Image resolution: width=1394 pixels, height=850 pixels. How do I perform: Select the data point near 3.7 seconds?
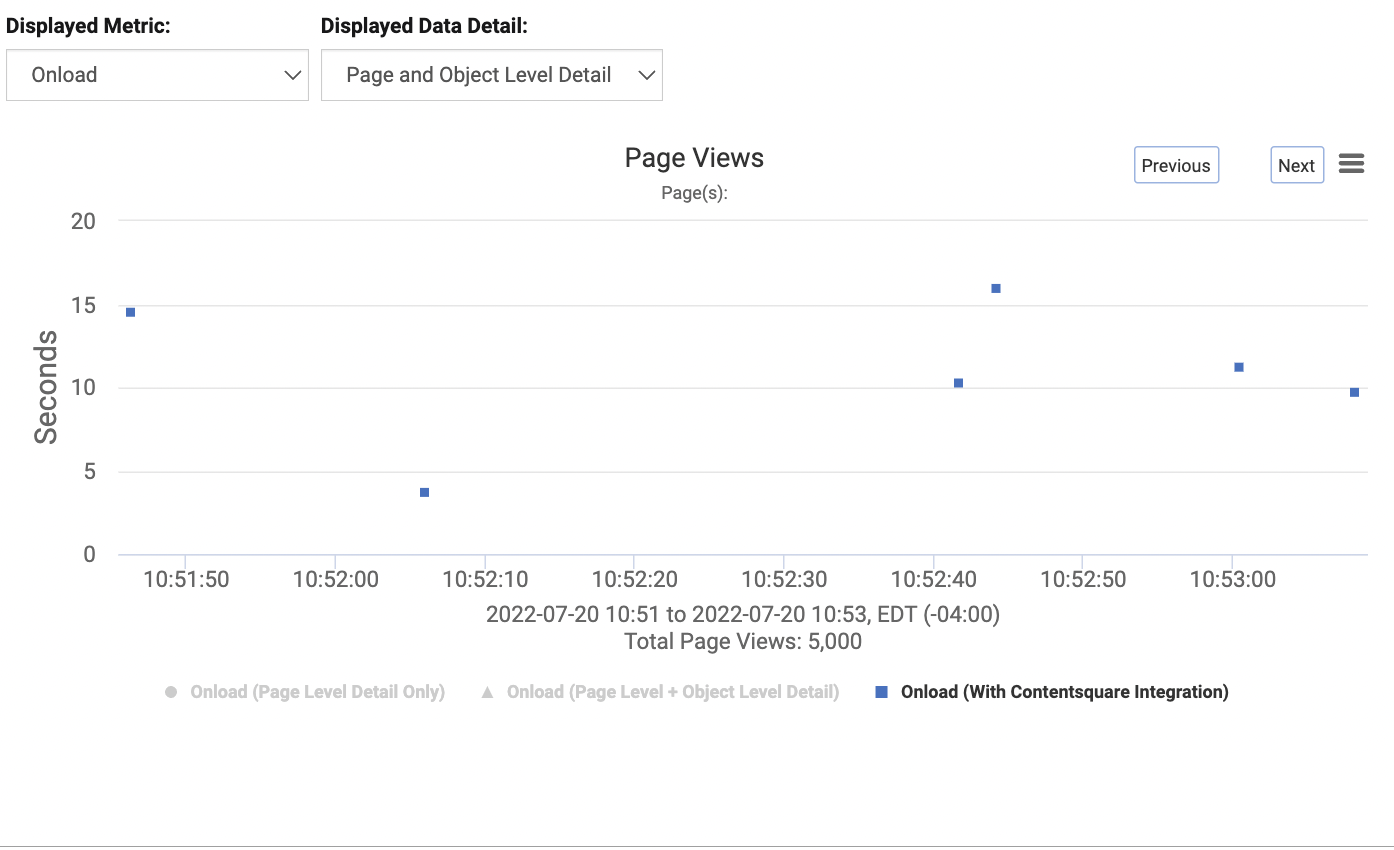pyautogui.click(x=424, y=493)
